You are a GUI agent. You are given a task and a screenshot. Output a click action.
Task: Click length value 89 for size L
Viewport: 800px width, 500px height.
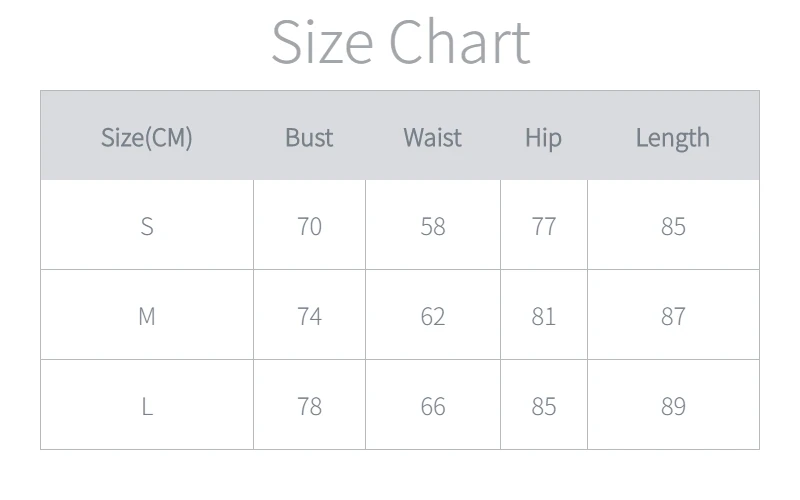tap(673, 406)
